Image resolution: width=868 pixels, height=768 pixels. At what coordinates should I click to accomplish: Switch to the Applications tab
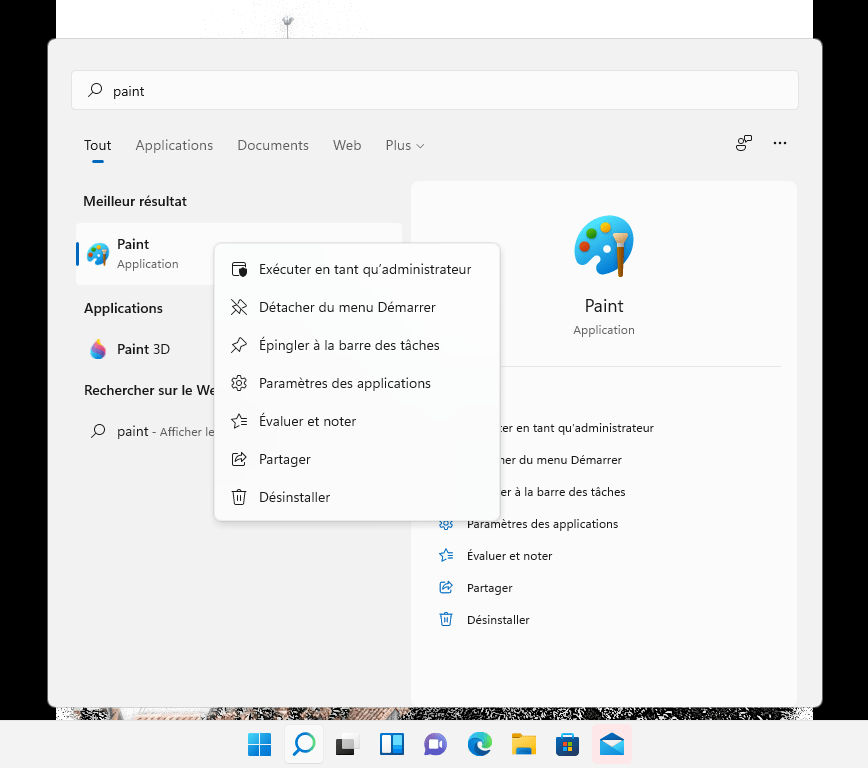[174, 146]
